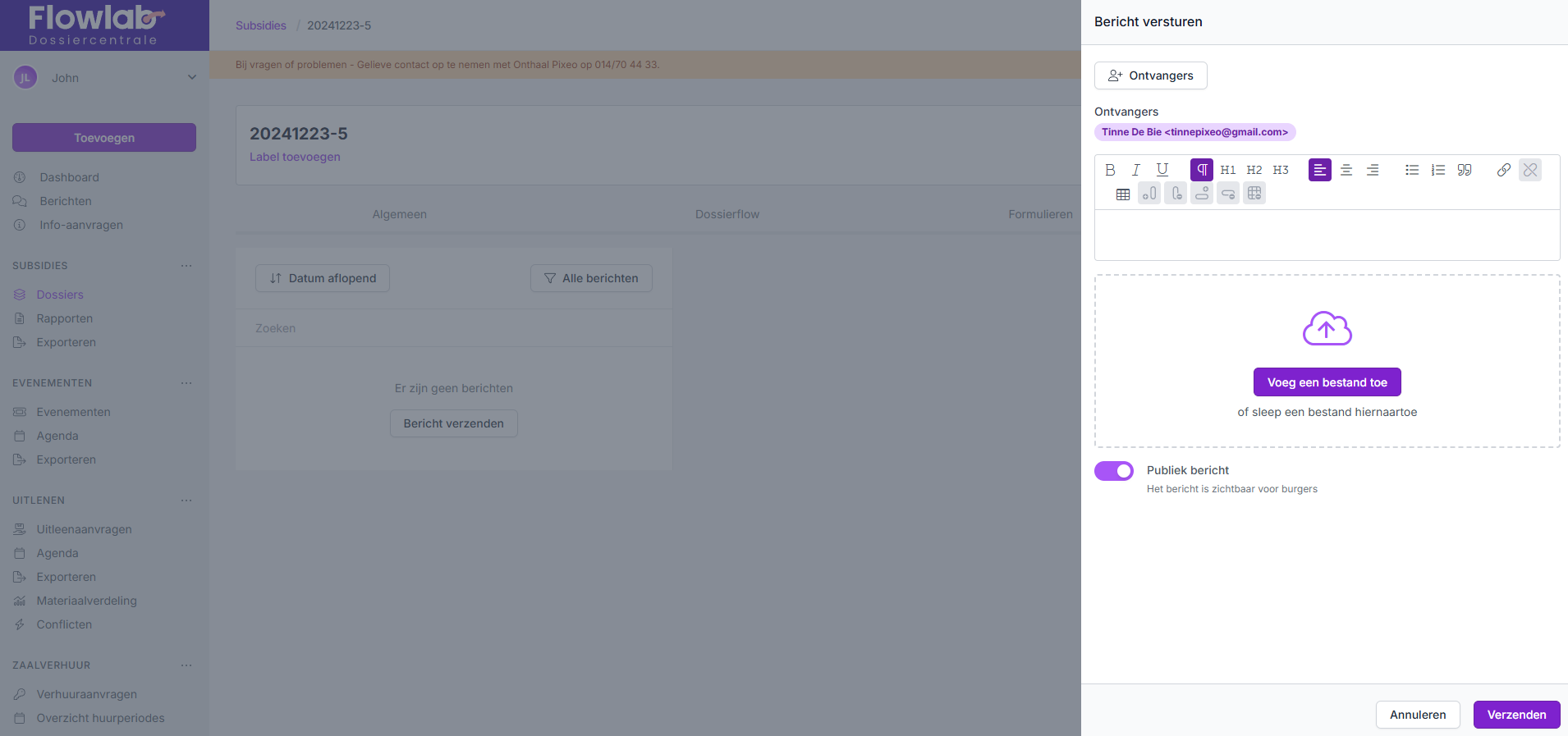The width and height of the screenshot is (1568, 736).
Task: Insert a hyperlink in the message
Action: point(1504,170)
